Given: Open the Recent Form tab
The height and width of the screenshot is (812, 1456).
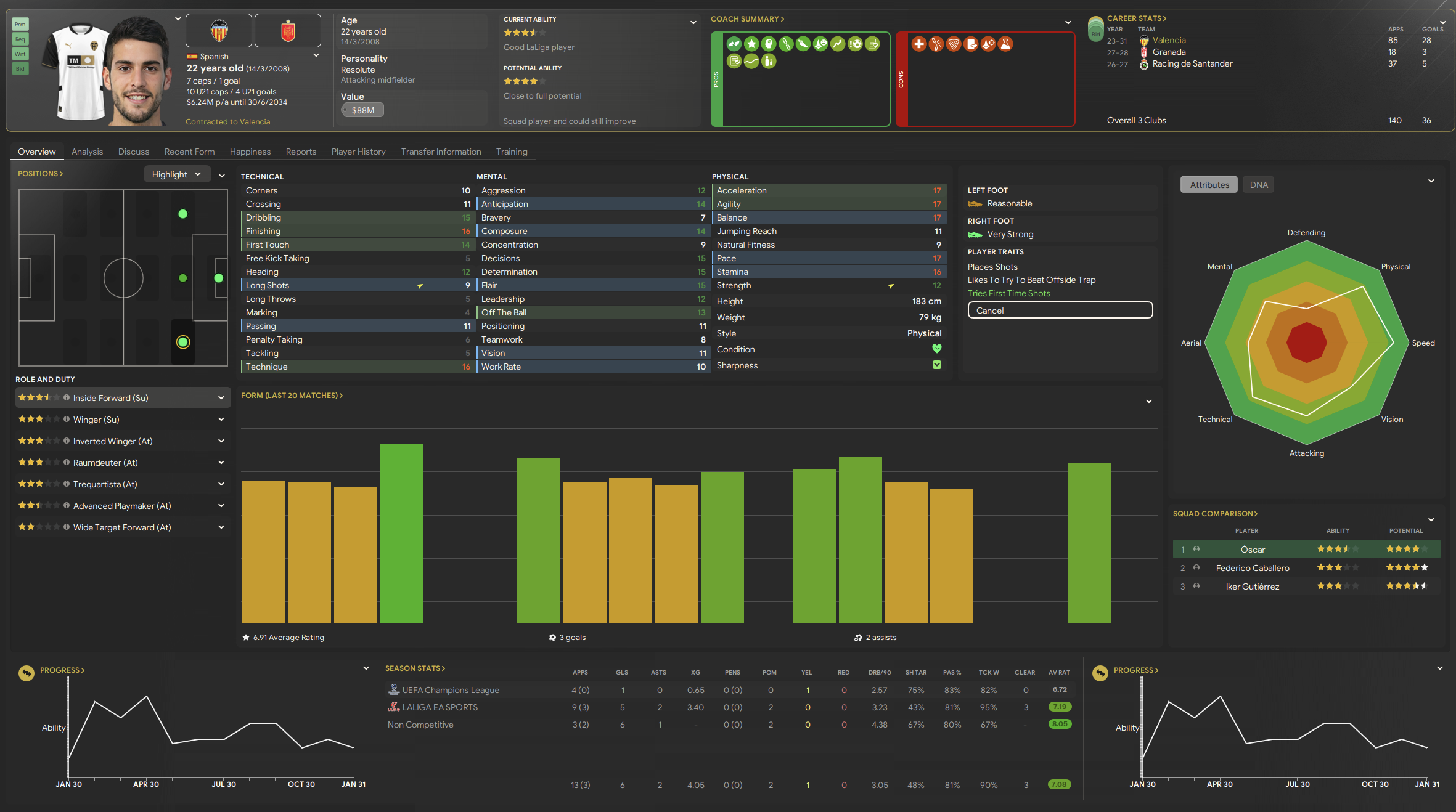Looking at the screenshot, I should (x=189, y=152).
